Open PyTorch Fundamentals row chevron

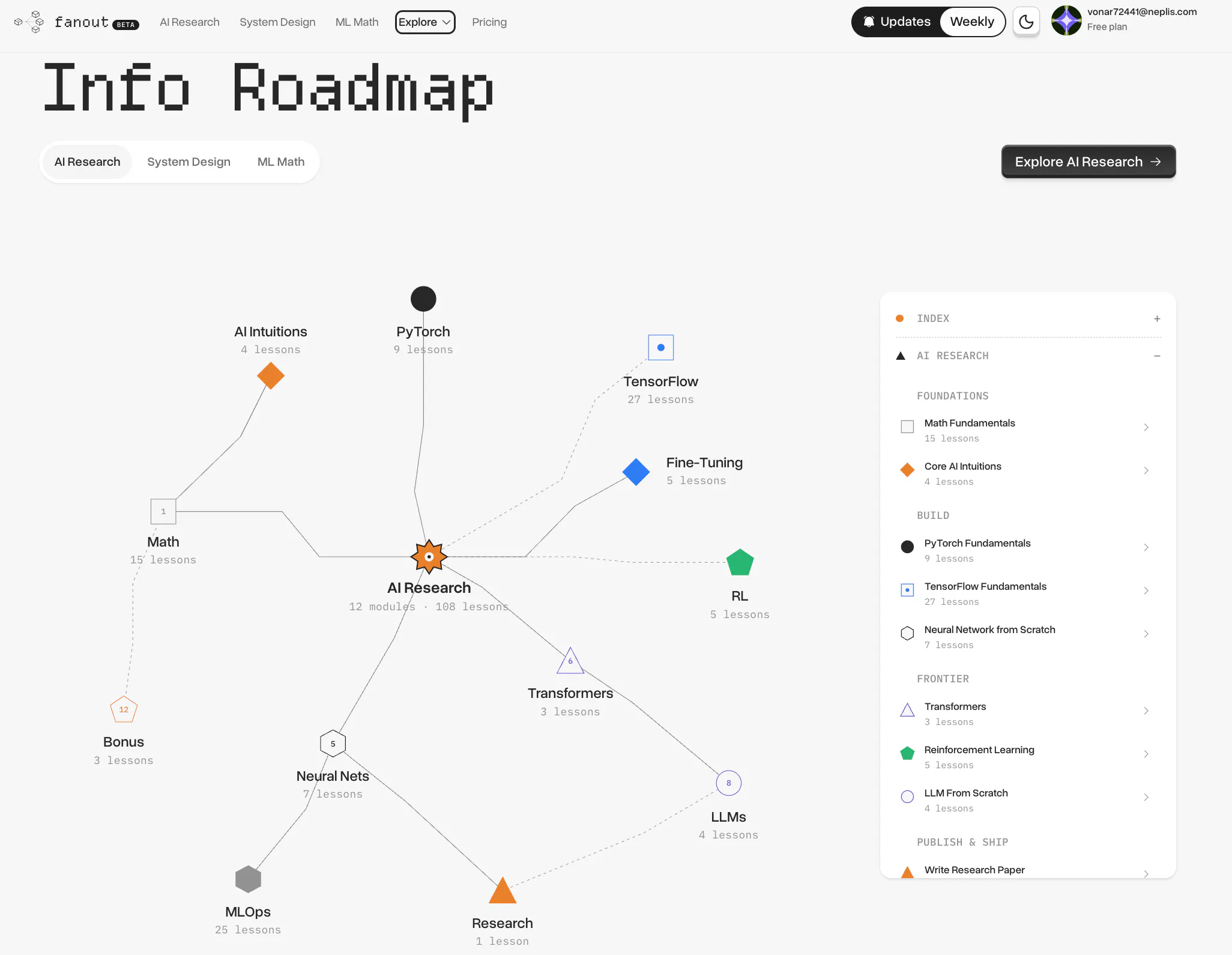(1146, 547)
